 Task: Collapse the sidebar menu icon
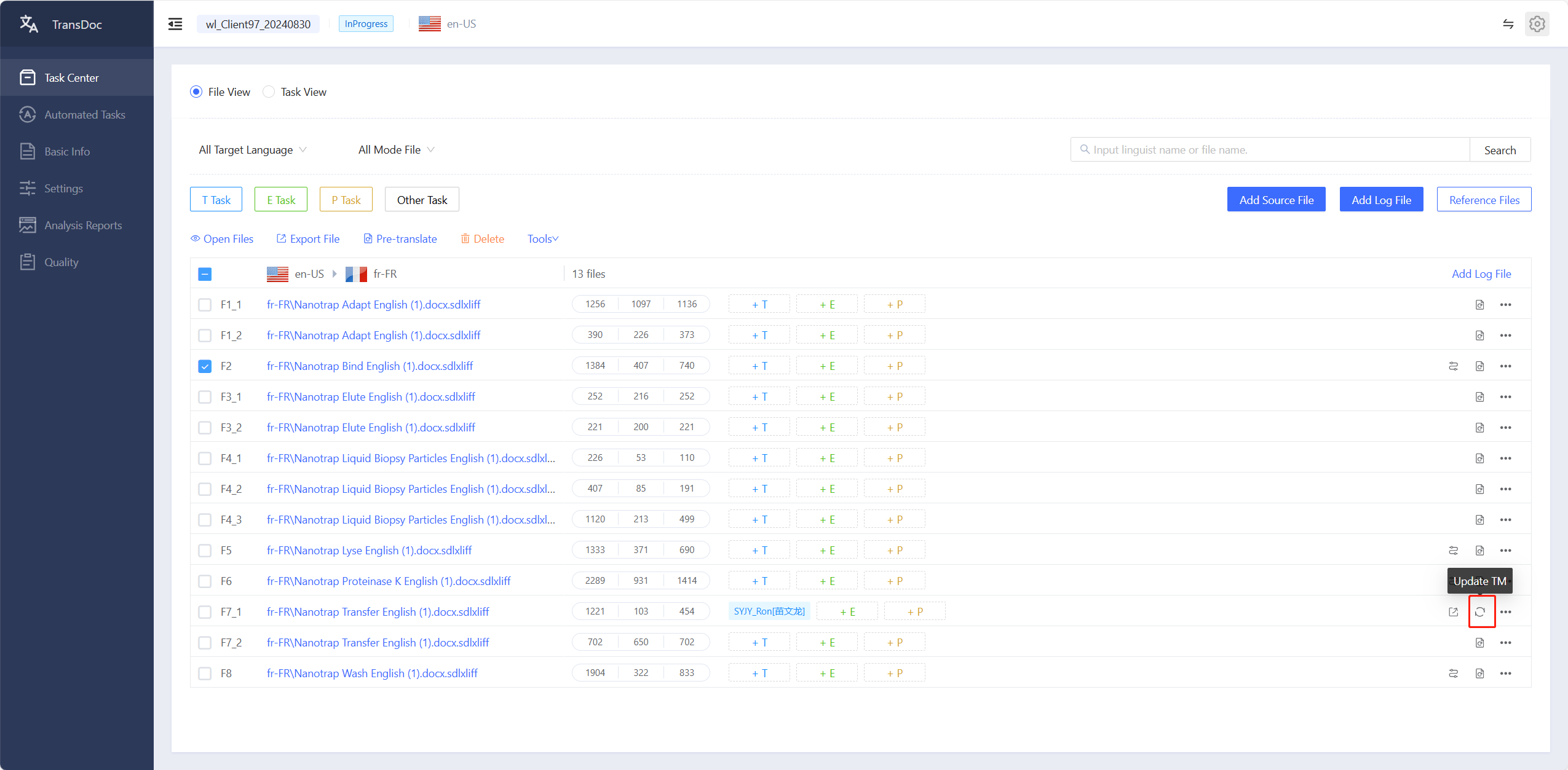coord(175,24)
